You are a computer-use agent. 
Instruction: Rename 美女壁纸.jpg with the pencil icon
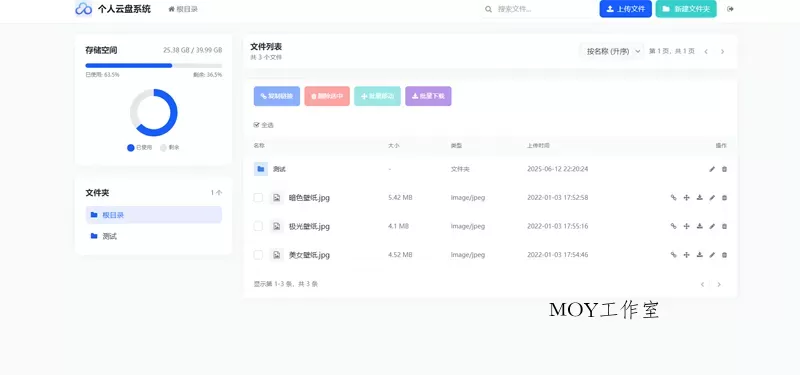[x=712, y=255]
